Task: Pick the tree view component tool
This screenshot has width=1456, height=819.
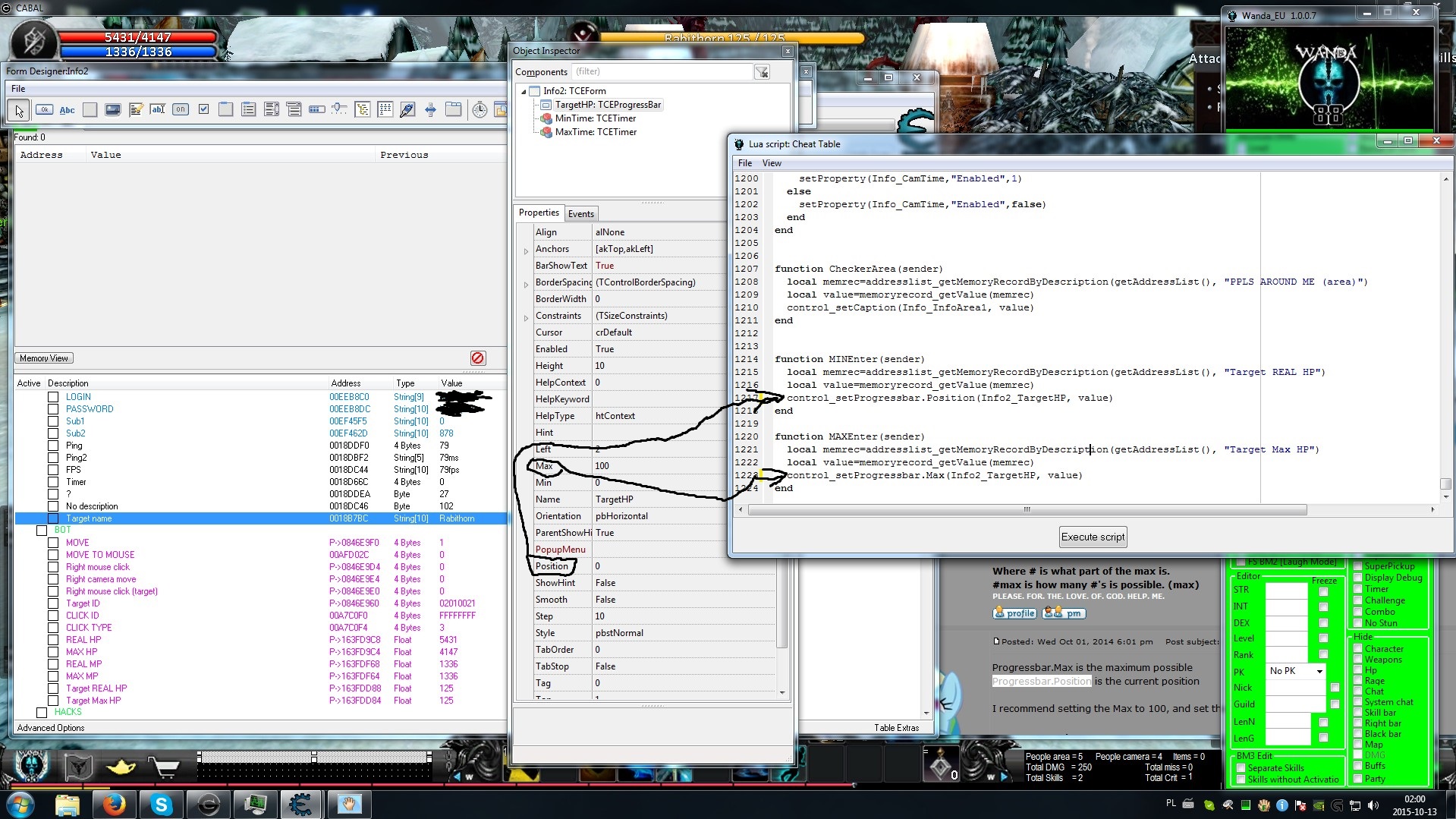Action: click(x=363, y=110)
